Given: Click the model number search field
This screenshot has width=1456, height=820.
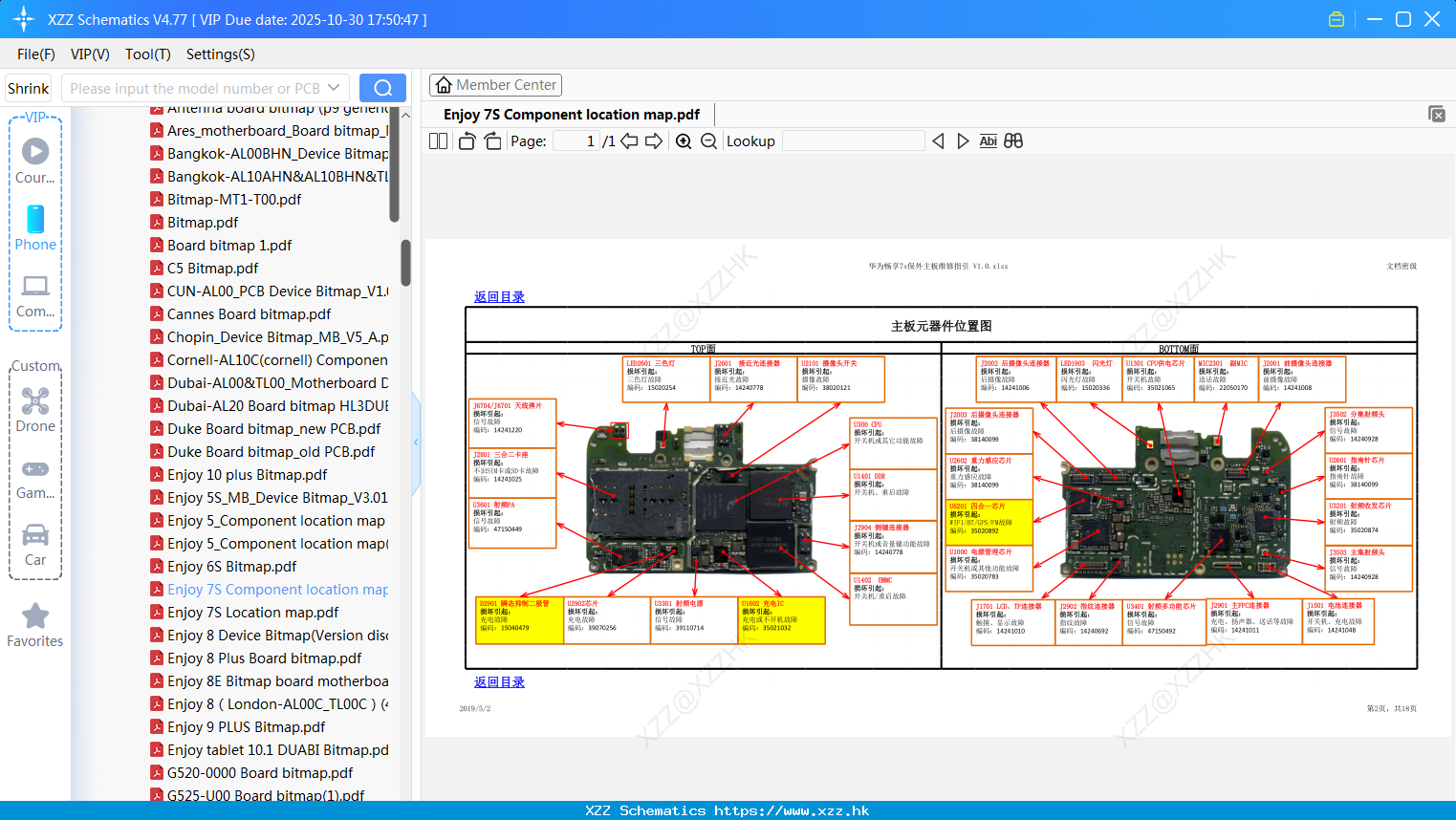Looking at the screenshot, I should [194, 88].
